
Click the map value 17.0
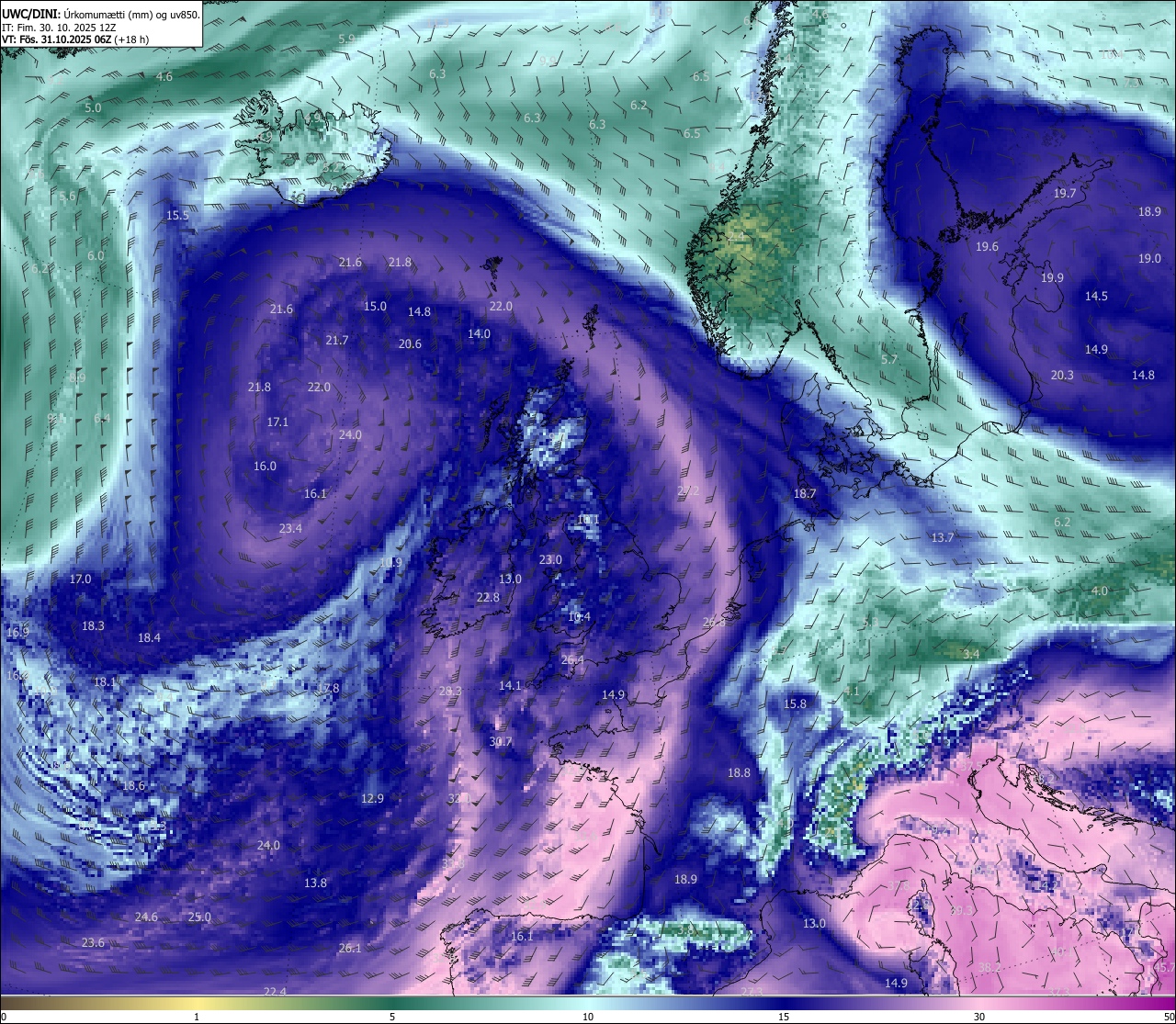[x=80, y=580]
